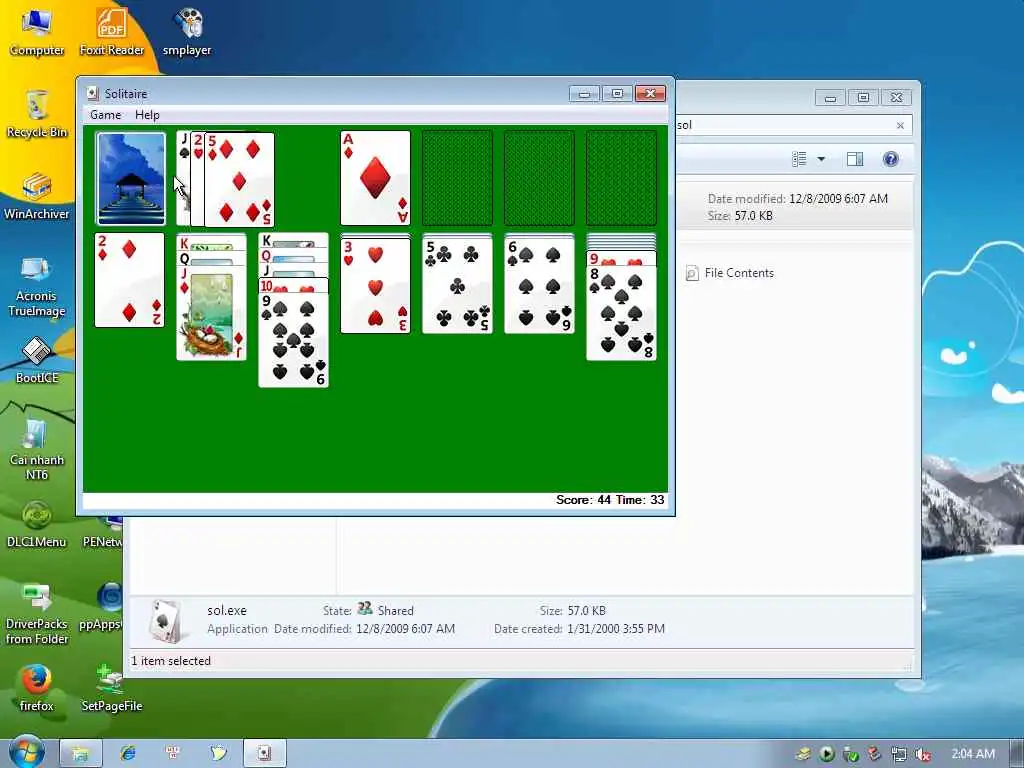Toggle the Explorer preview pane button

[855, 159]
